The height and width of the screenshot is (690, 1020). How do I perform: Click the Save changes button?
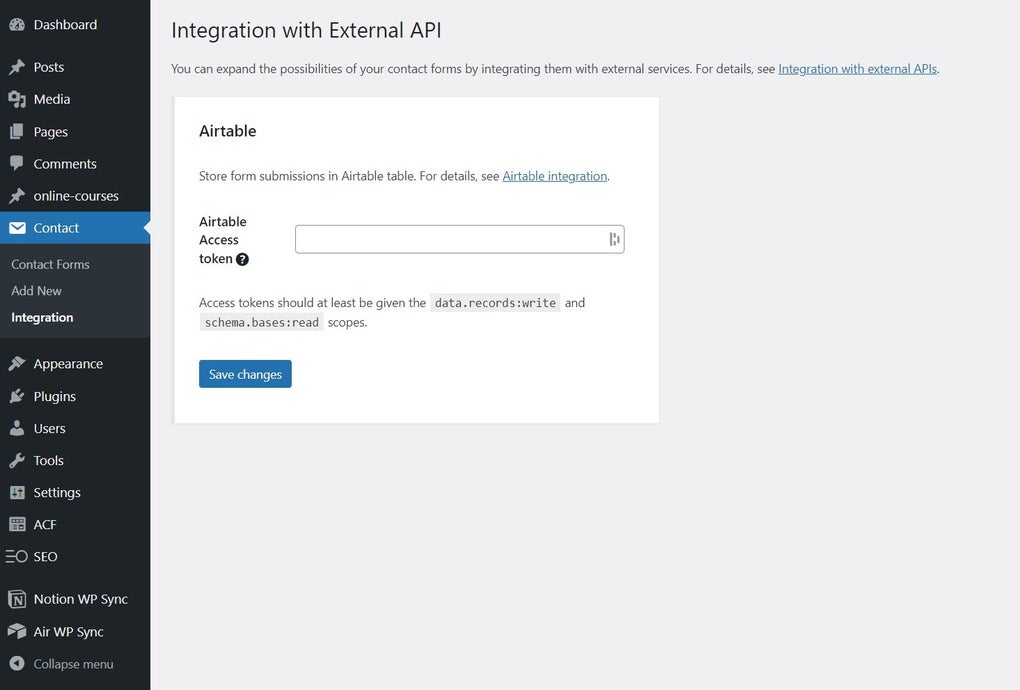[x=245, y=373]
